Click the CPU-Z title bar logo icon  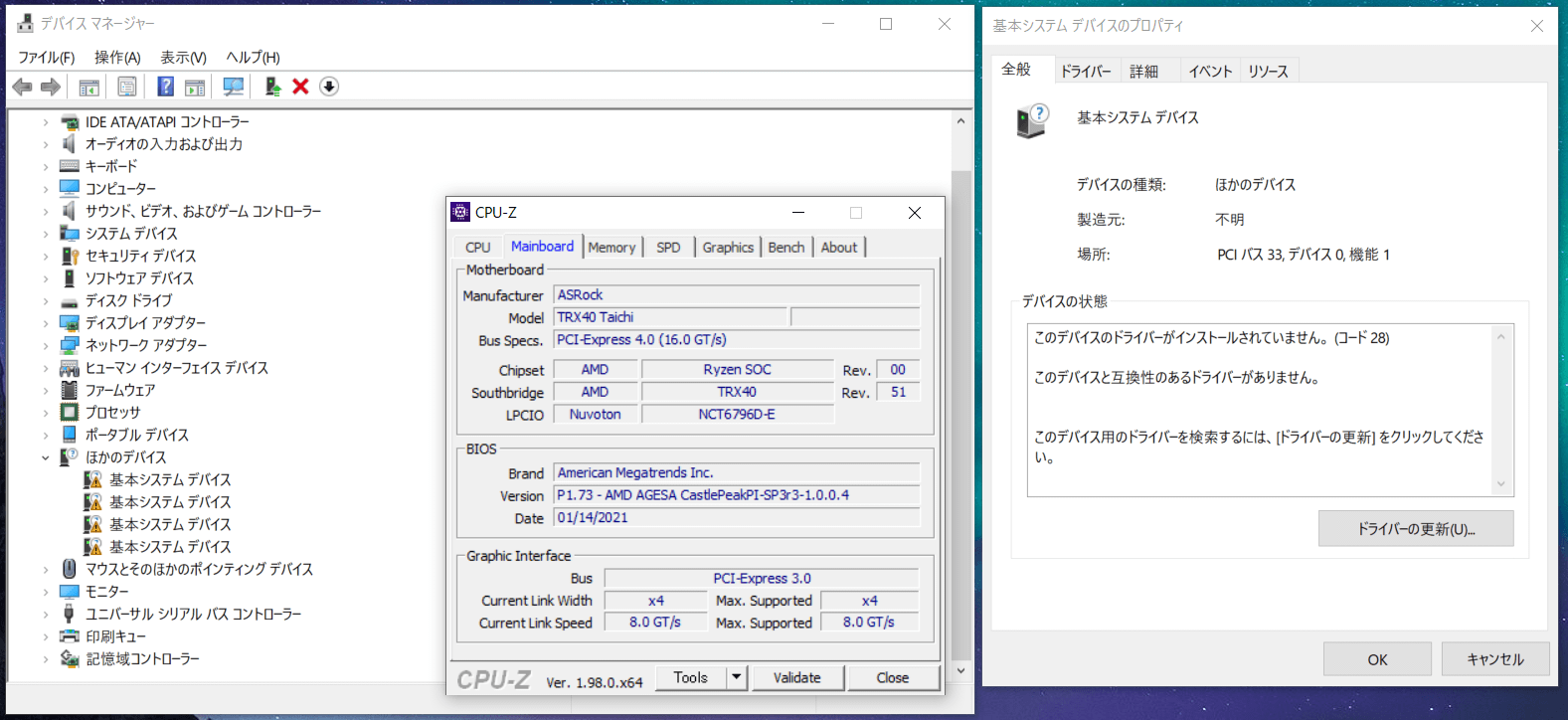[x=460, y=212]
